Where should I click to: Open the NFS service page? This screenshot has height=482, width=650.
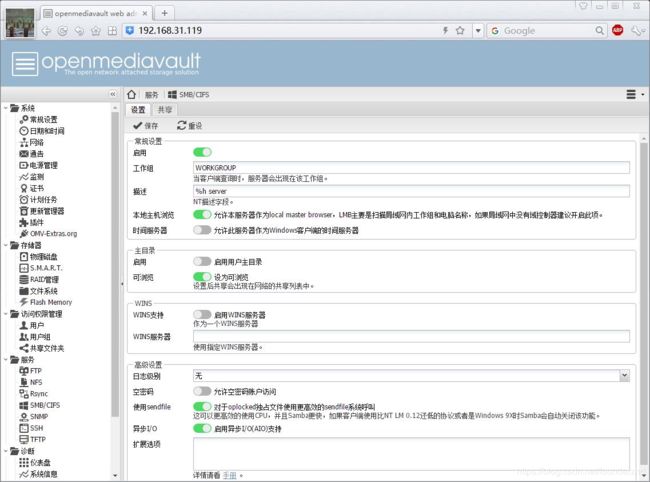tap(31, 382)
